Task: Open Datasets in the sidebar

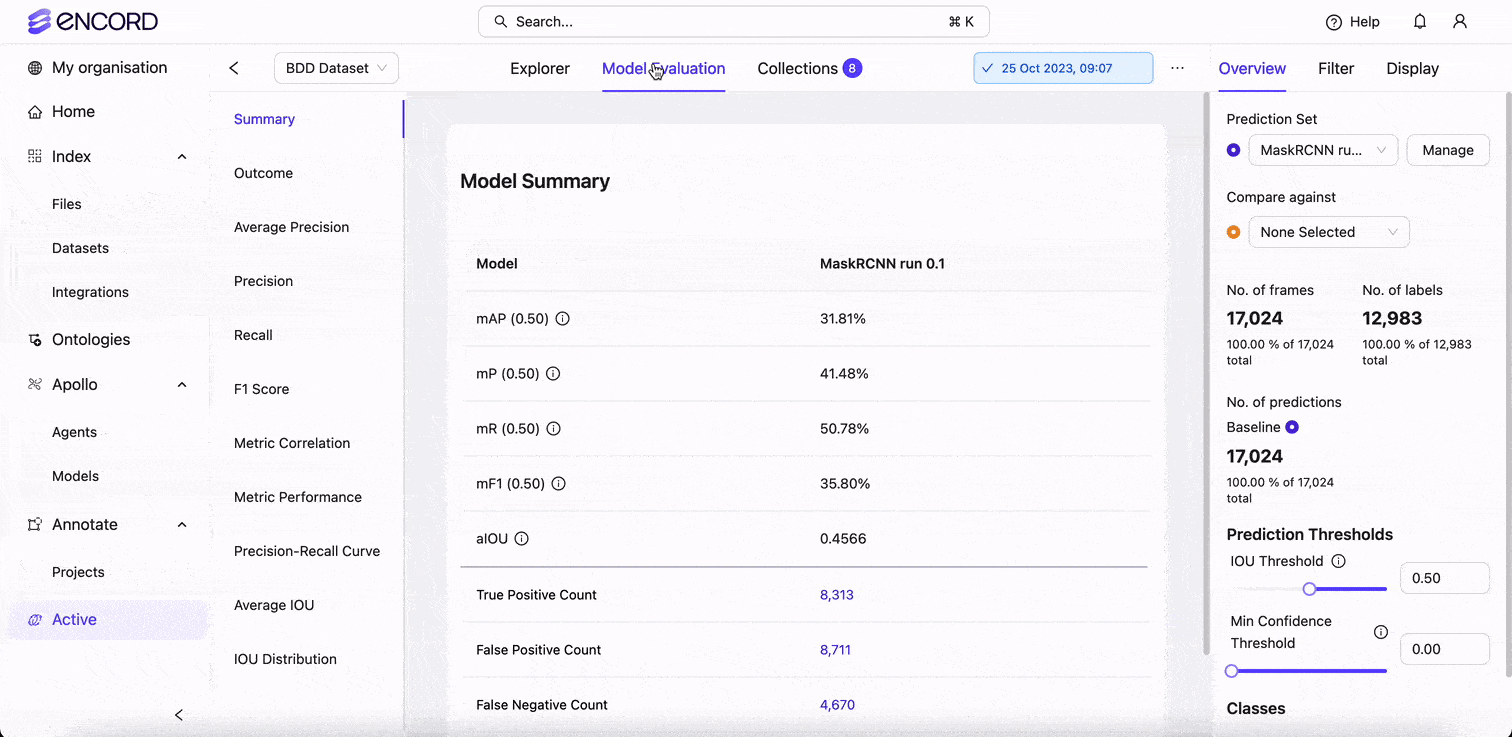Action: click(80, 248)
